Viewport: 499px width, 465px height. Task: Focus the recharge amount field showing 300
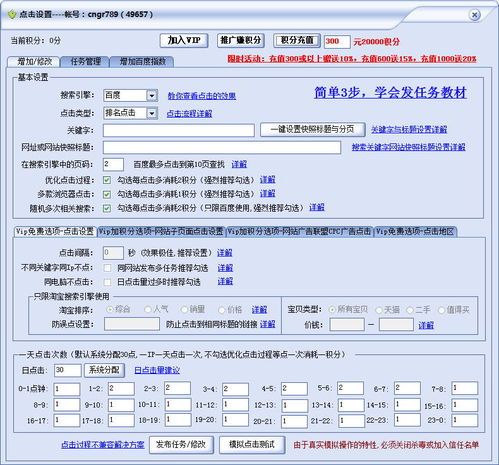(337, 42)
